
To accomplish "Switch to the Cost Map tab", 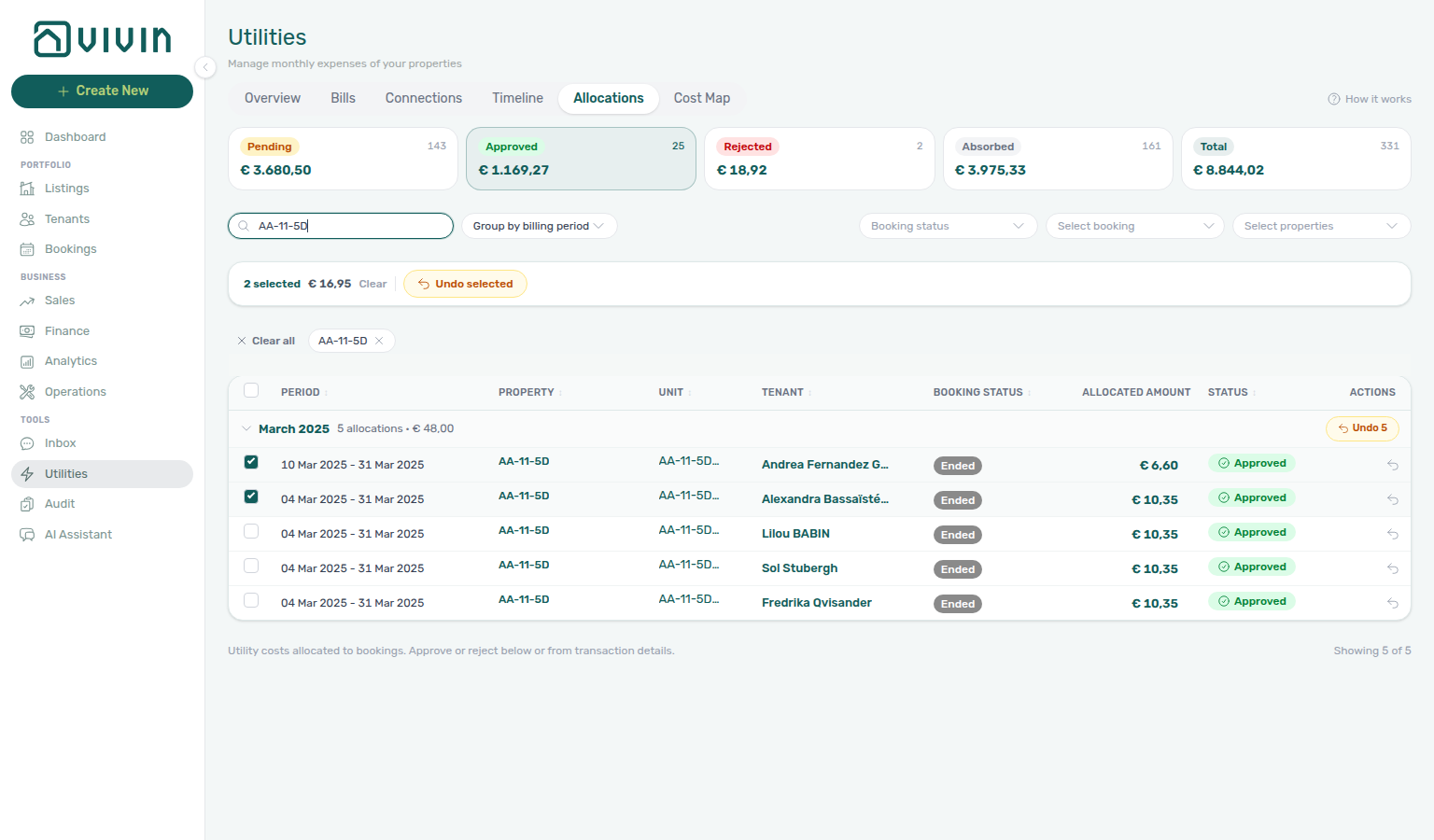I will pyautogui.click(x=702, y=98).
